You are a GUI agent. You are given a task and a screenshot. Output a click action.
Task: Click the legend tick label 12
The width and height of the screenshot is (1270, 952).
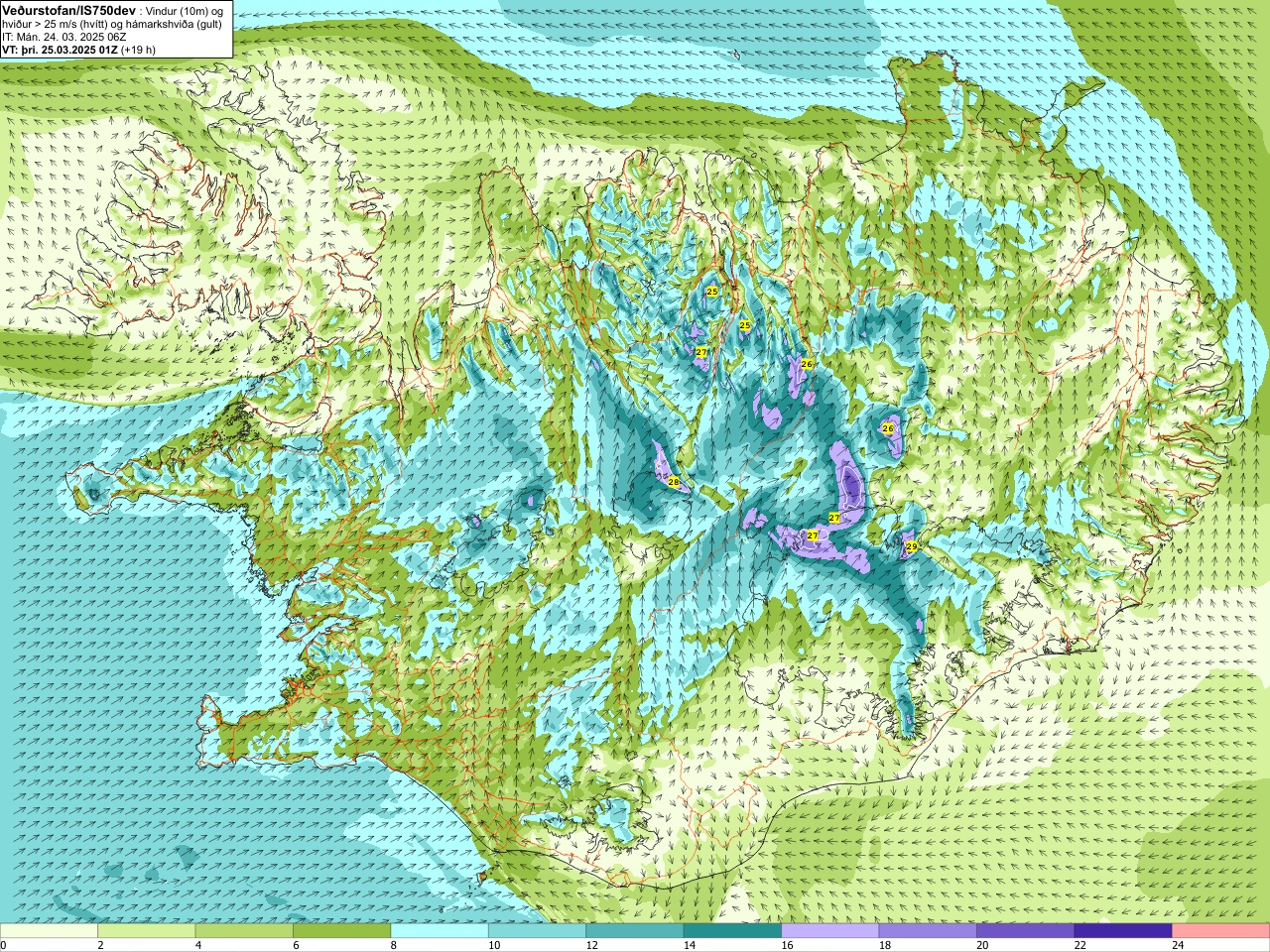(590, 945)
